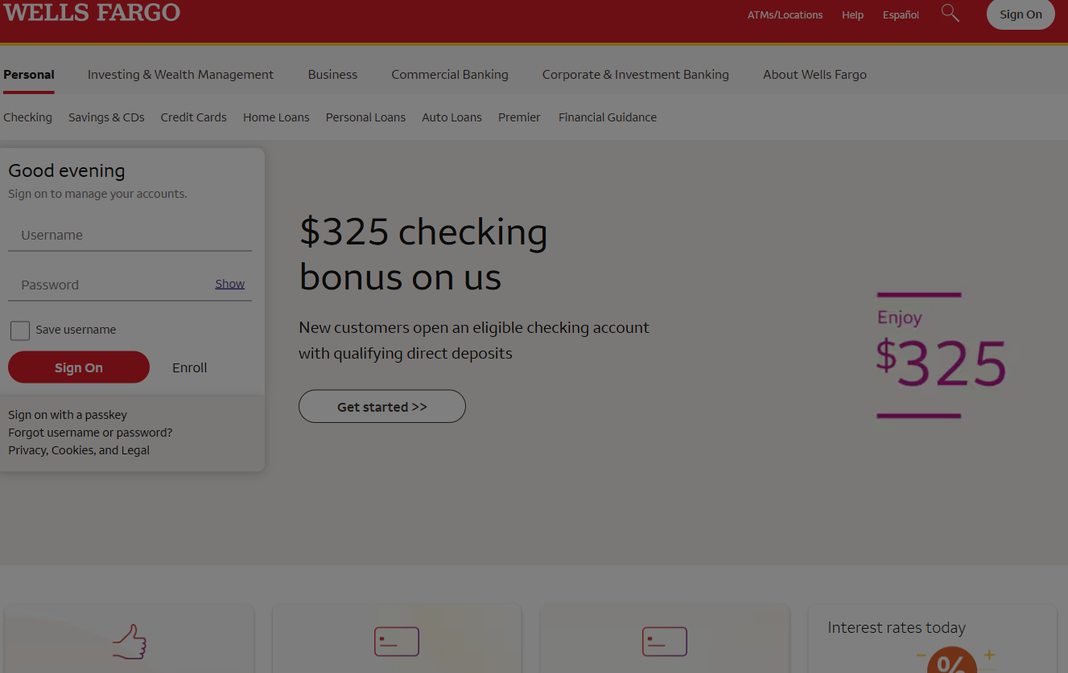Viewport: 1068px width, 673px height.
Task: Open Savings & CDs menu
Action: click(x=106, y=117)
